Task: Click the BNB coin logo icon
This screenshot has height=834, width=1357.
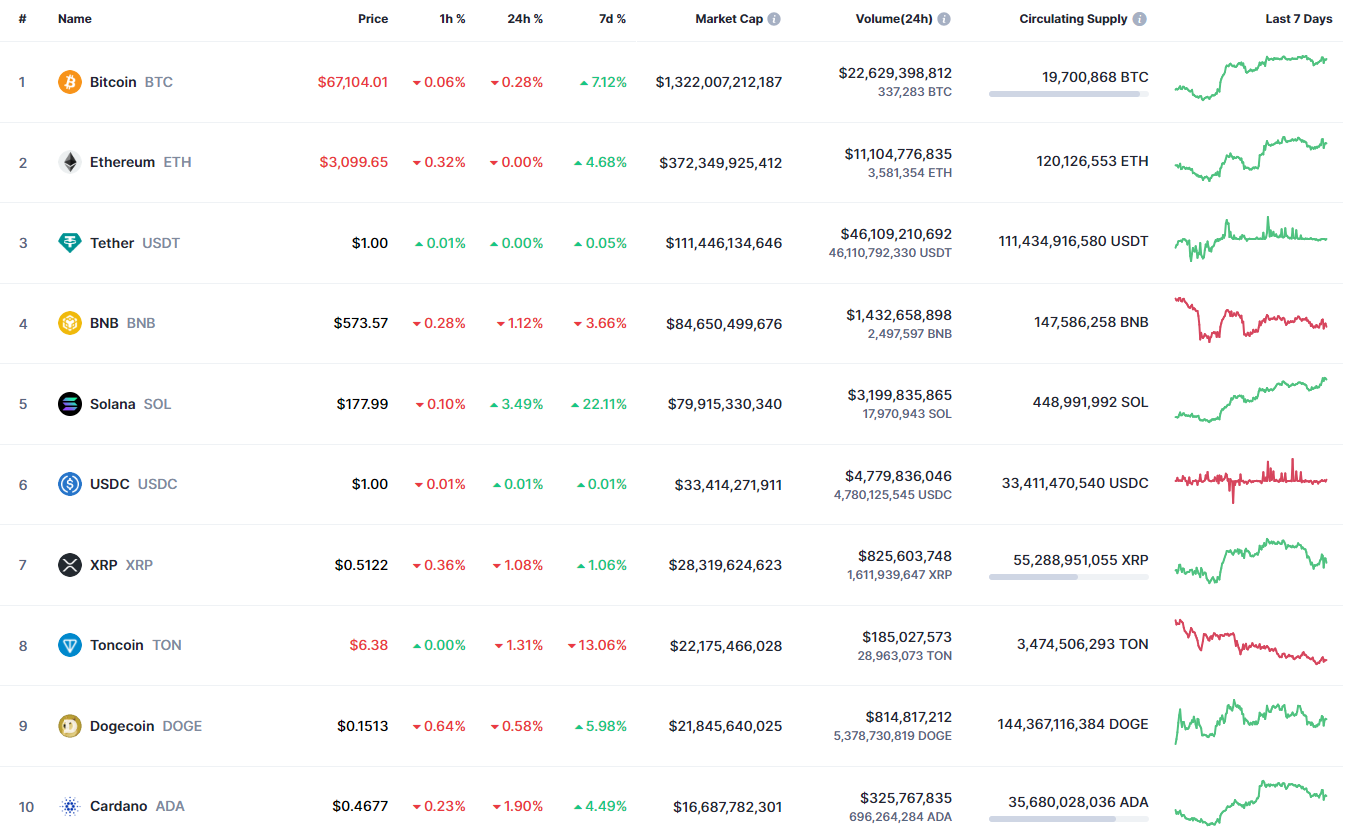Action: pyautogui.click(x=70, y=323)
